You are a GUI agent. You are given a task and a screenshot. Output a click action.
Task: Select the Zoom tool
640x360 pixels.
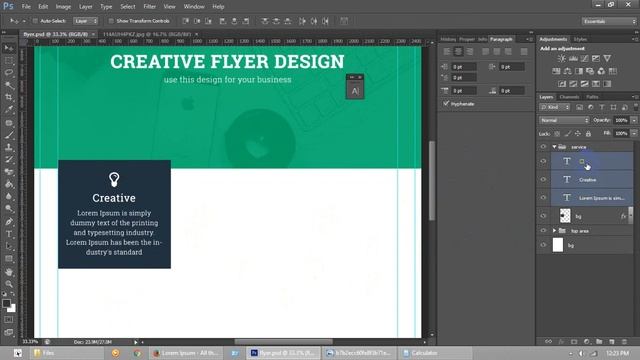(9, 284)
